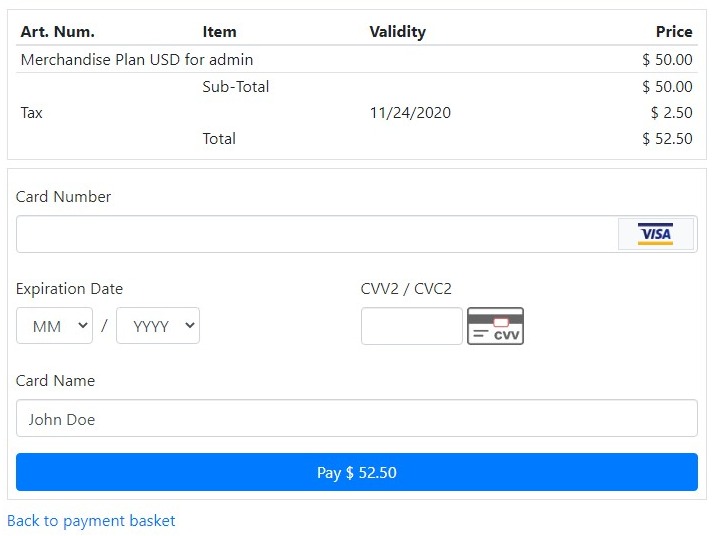Image resolution: width=714 pixels, height=536 pixels.
Task: Click the Total amount $ 52.50
Action: (667, 138)
